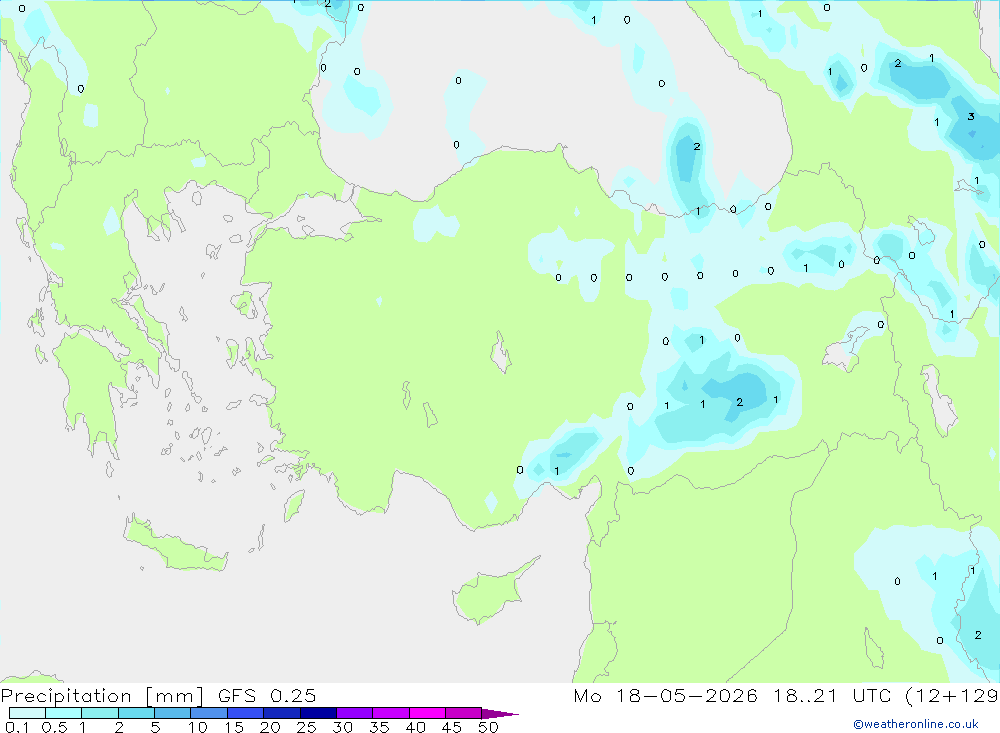Click the '15' legend scale label
This screenshot has height=733, width=1000.
tap(234, 727)
